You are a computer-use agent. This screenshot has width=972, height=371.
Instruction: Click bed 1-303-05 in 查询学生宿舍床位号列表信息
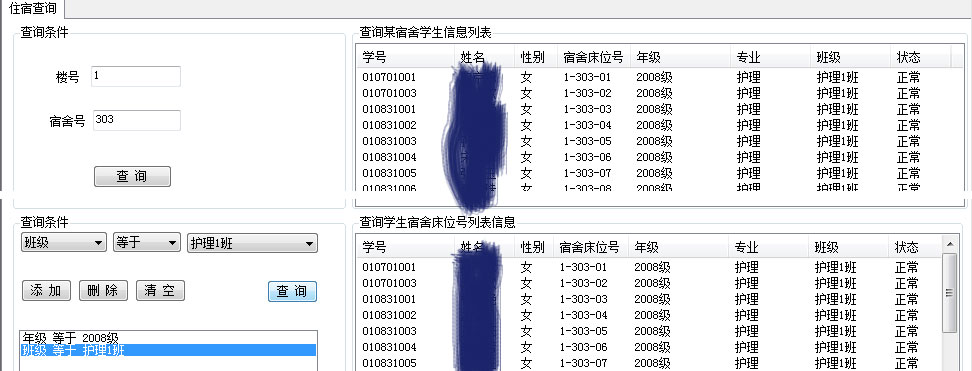[583, 331]
